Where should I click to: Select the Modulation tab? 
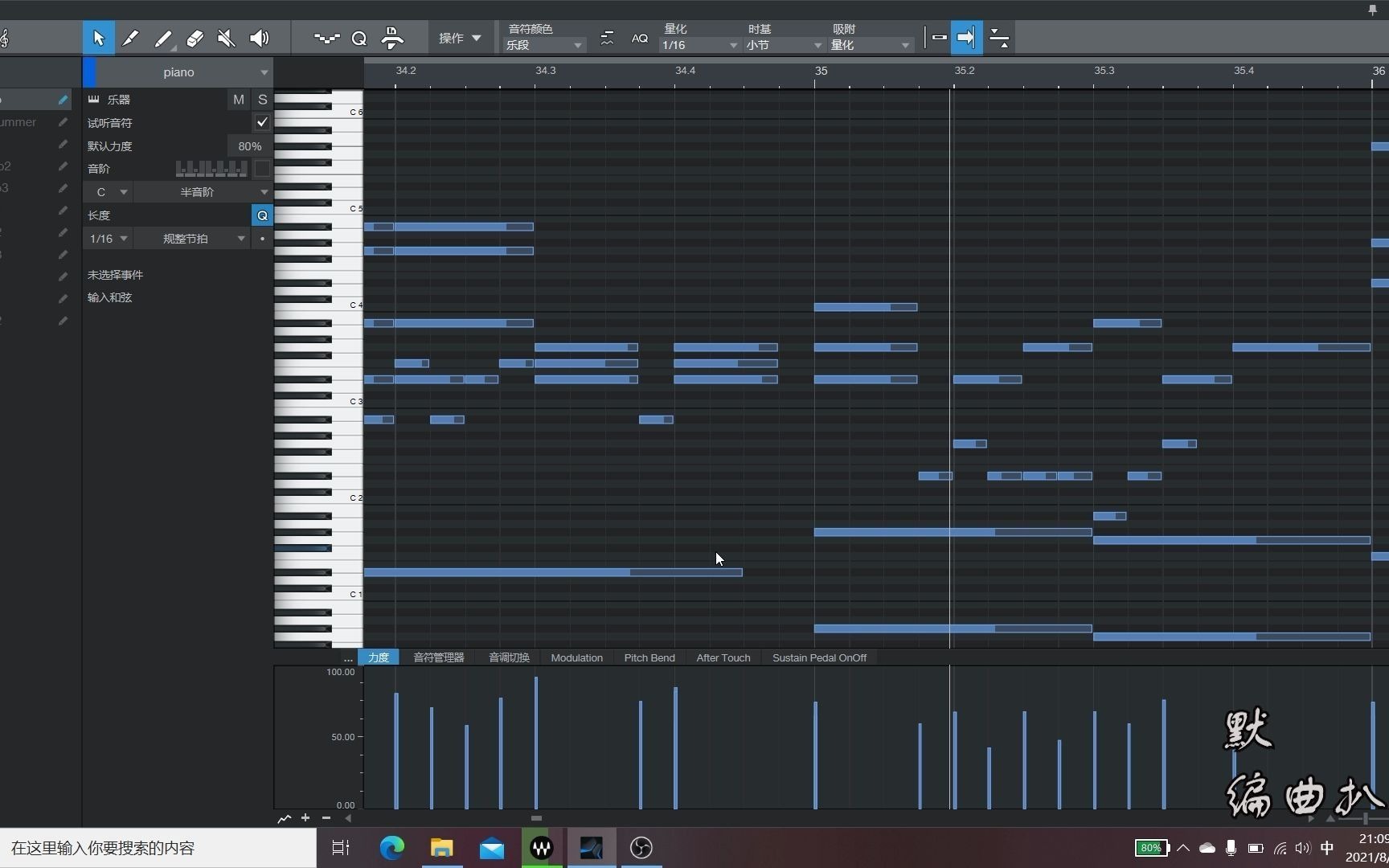coord(576,657)
